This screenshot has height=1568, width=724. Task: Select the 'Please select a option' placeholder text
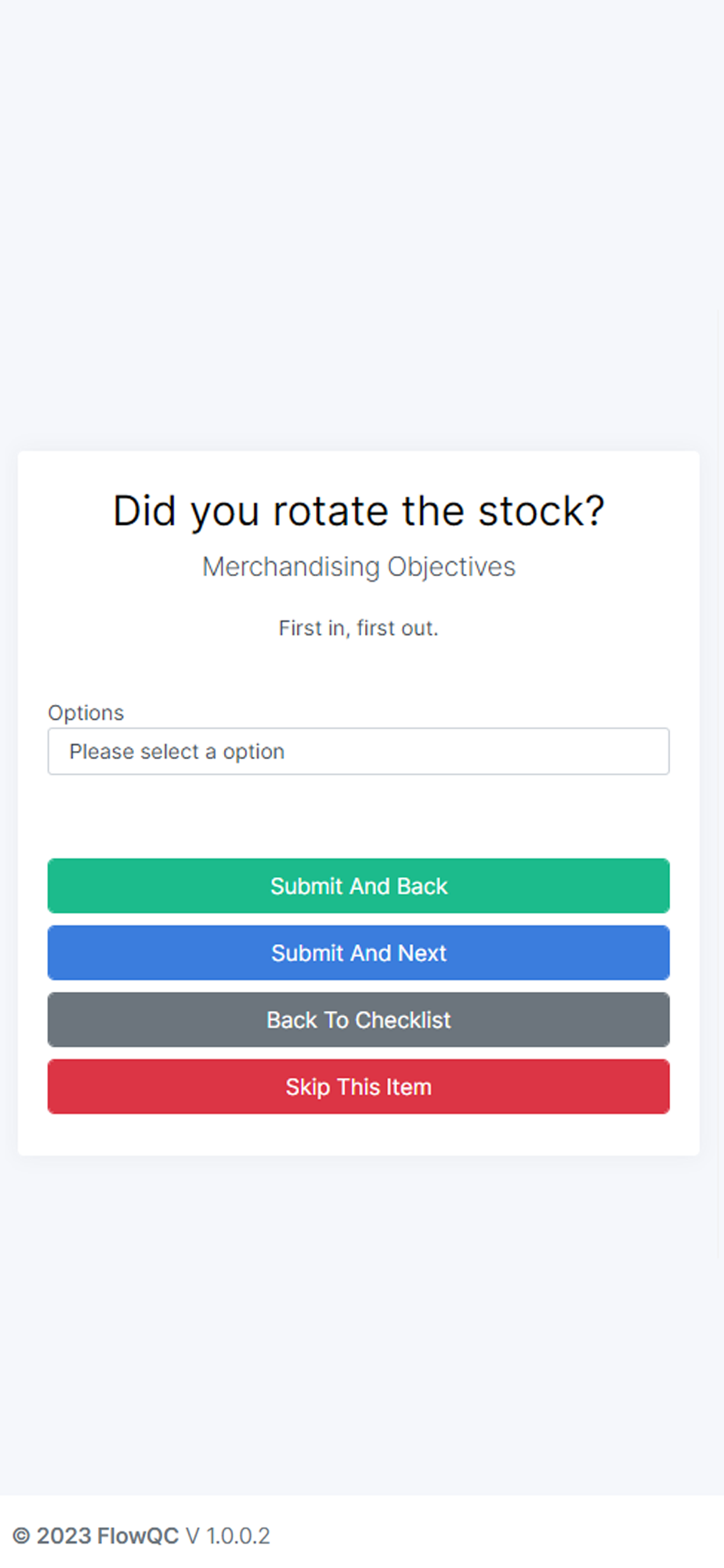(177, 751)
